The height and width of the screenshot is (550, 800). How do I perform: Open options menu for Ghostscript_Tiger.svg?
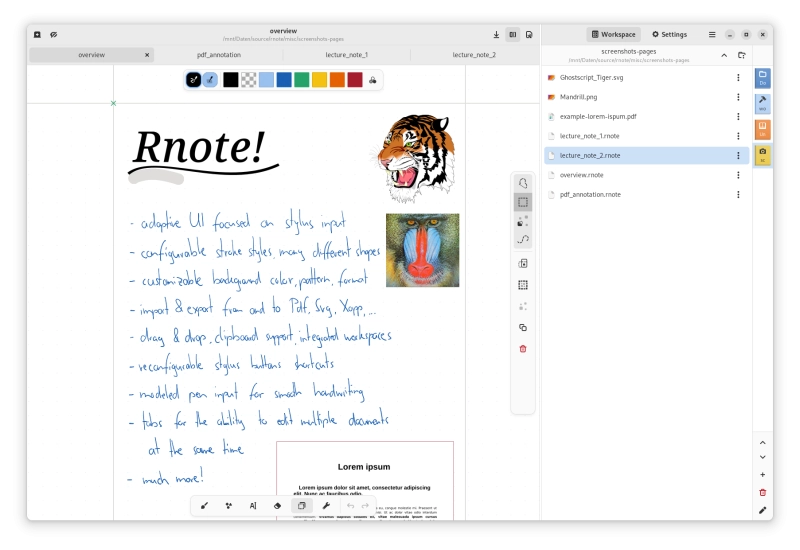coord(738,78)
